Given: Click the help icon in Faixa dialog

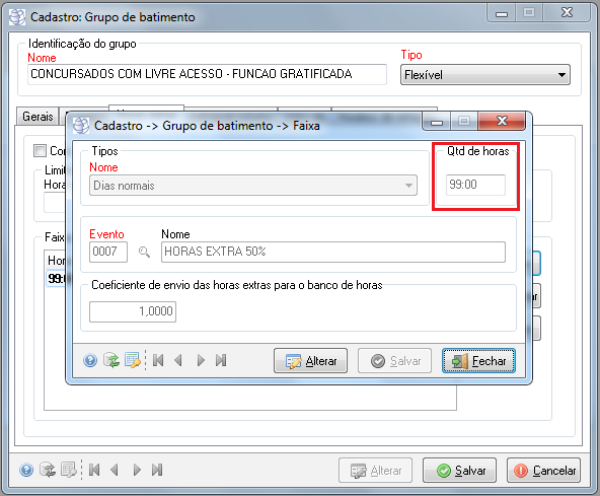Looking at the screenshot, I should [x=90, y=361].
